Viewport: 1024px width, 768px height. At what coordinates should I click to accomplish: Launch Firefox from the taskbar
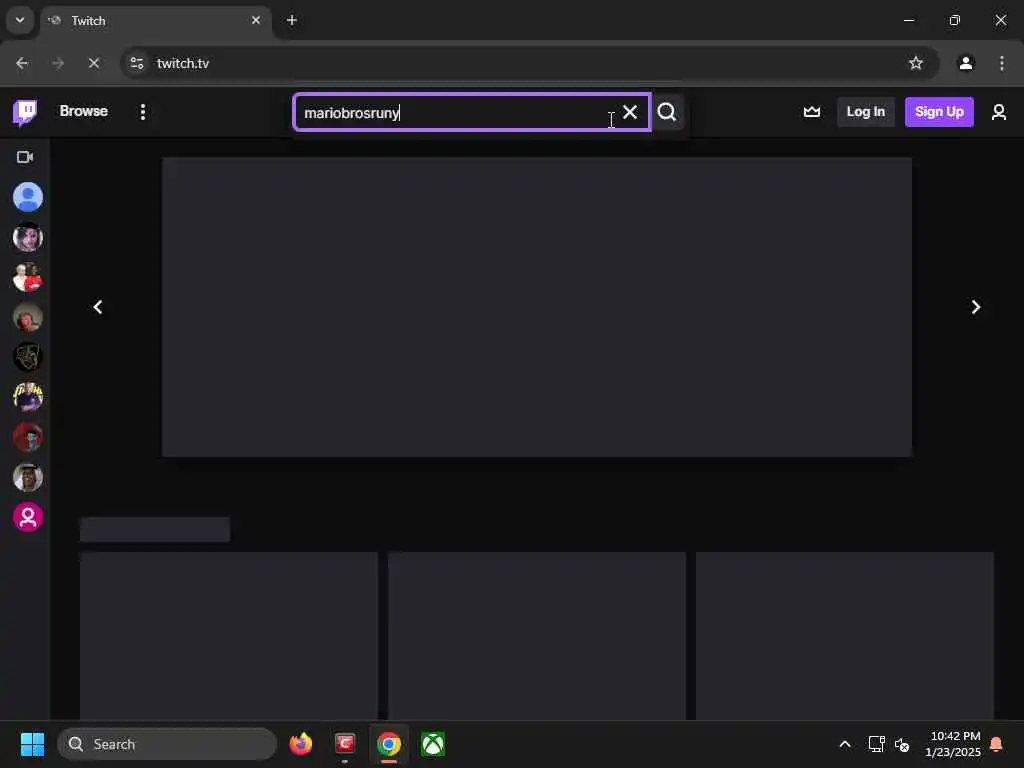(301, 744)
